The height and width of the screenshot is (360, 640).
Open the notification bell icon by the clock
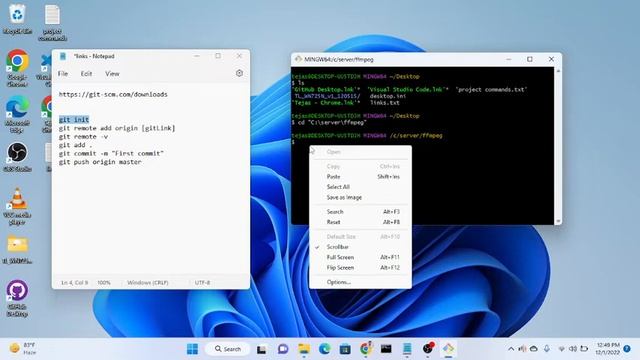click(x=627, y=349)
